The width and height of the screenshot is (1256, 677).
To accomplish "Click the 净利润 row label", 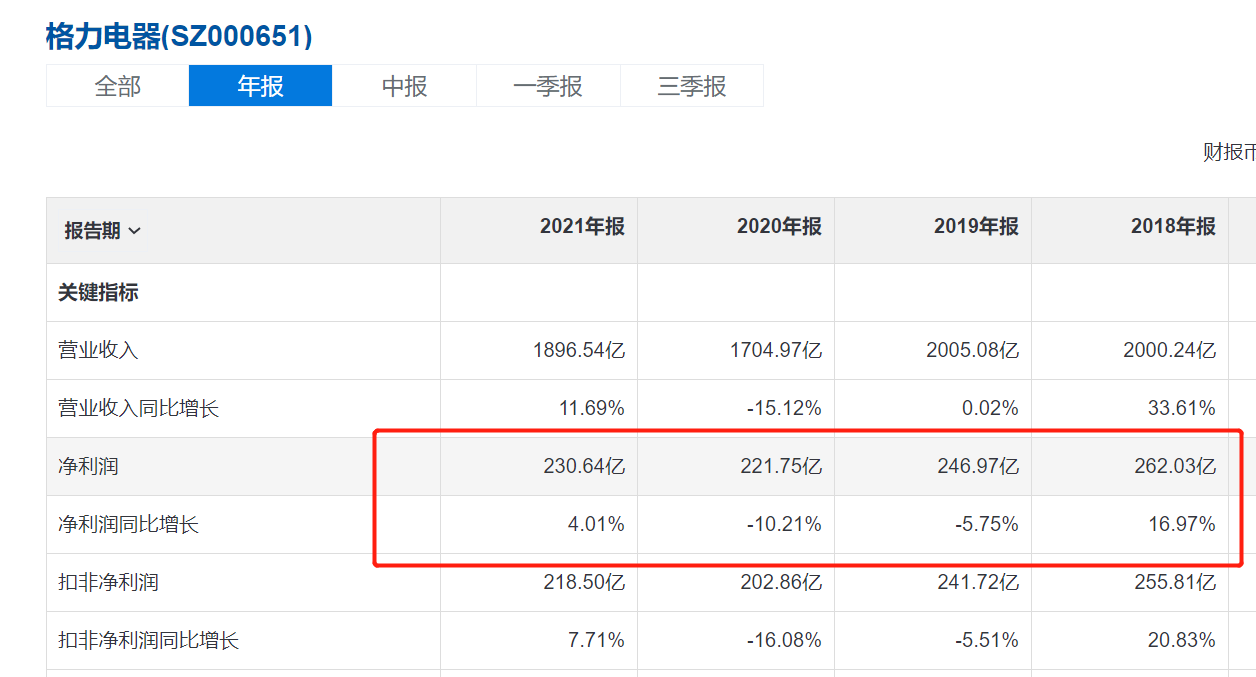I will [x=88, y=466].
